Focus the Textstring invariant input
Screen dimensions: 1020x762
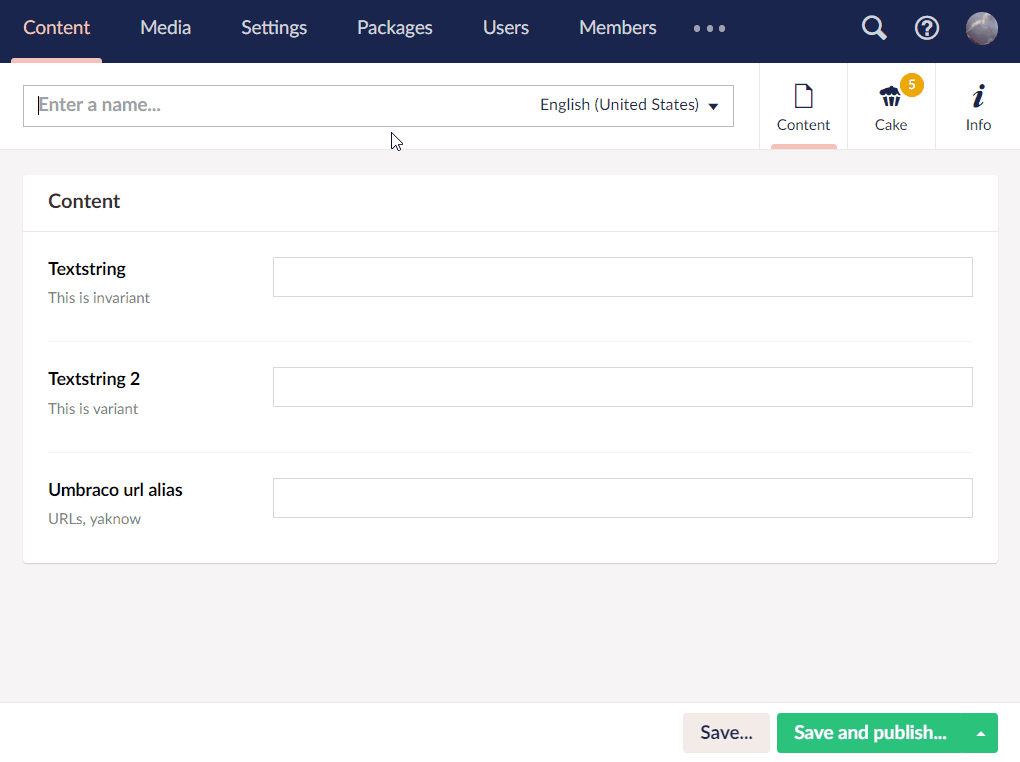tap(622, 277)
